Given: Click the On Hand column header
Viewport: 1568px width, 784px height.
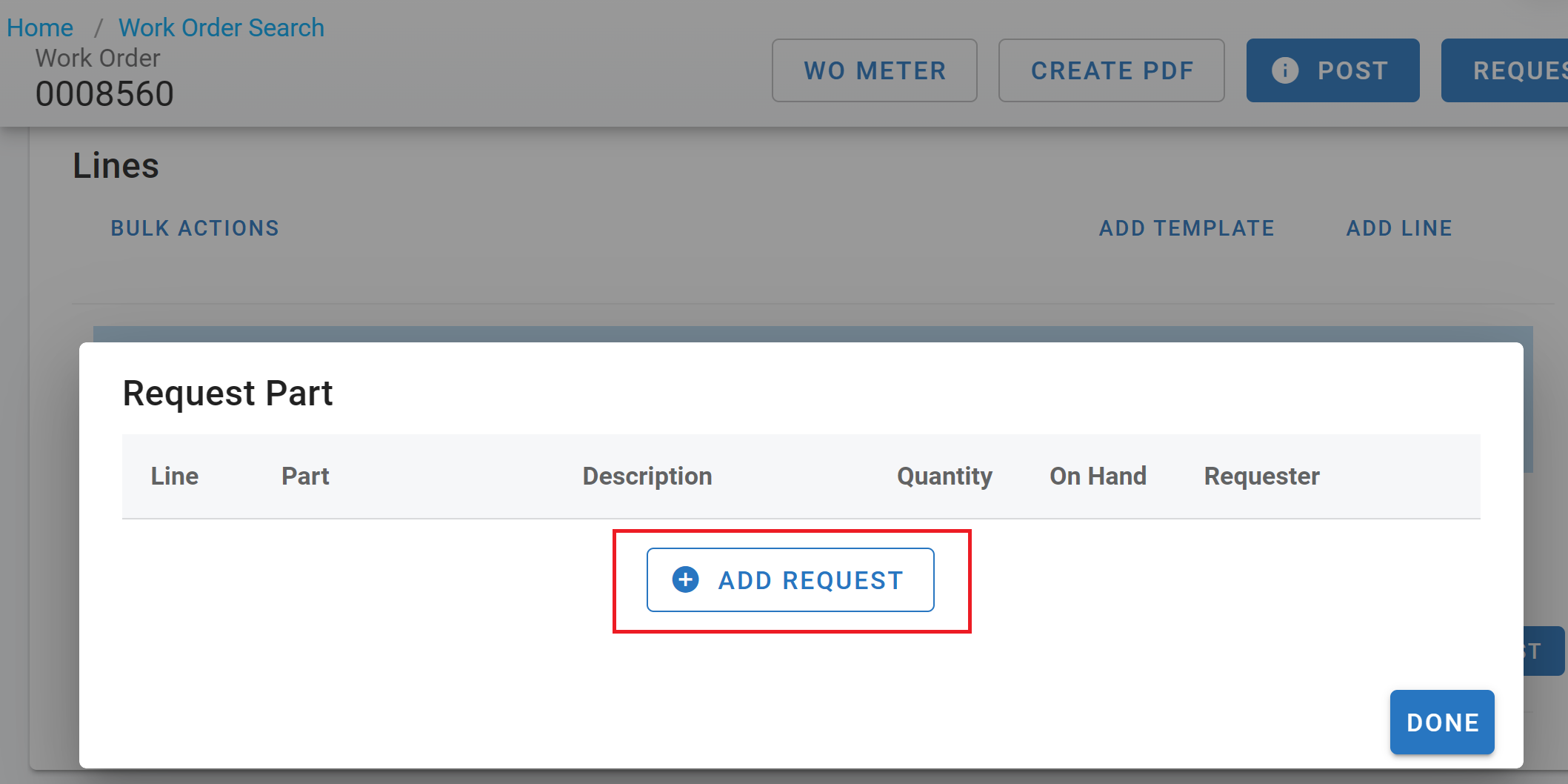Looking at the screenshot, I should (1098, 476).
